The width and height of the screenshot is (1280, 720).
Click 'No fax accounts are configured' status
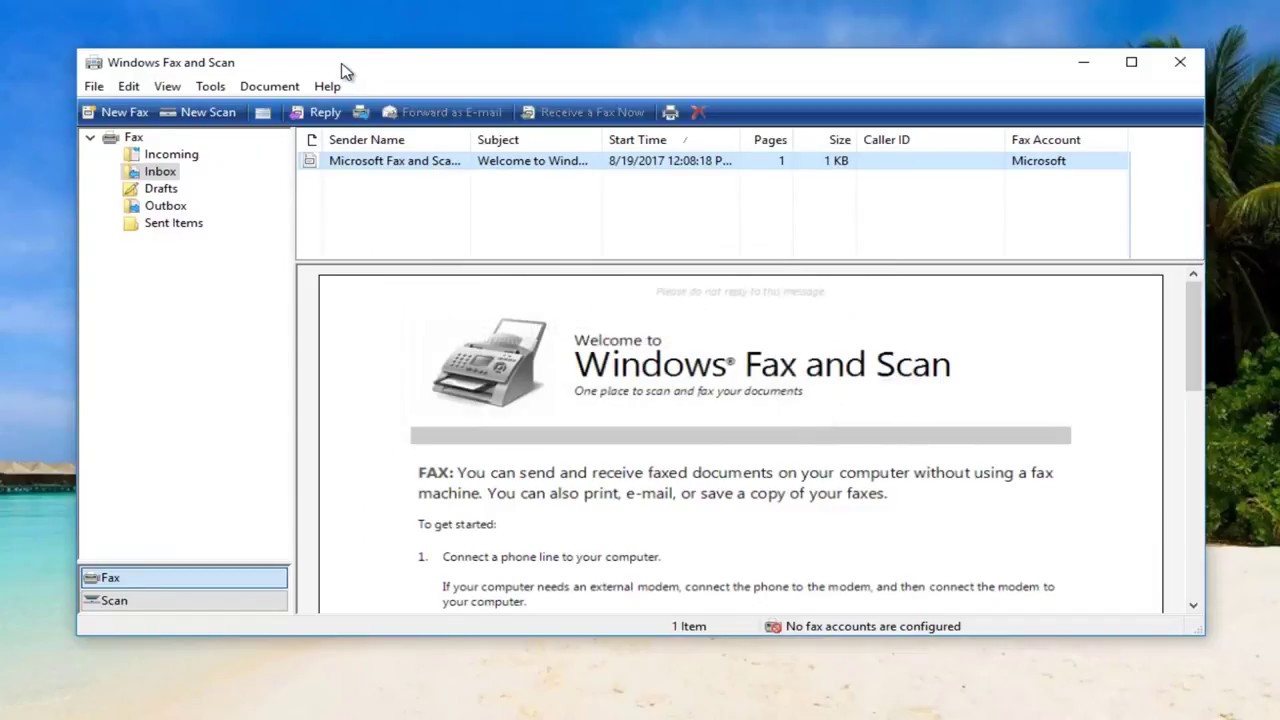873,626
